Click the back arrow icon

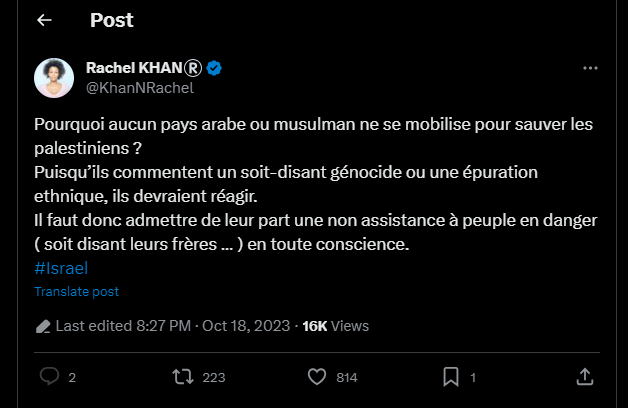point(44,20)
